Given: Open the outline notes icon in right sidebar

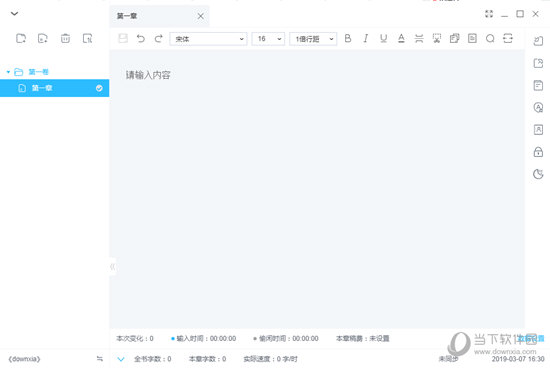Looking at the screenshot, I should point(538,85).
